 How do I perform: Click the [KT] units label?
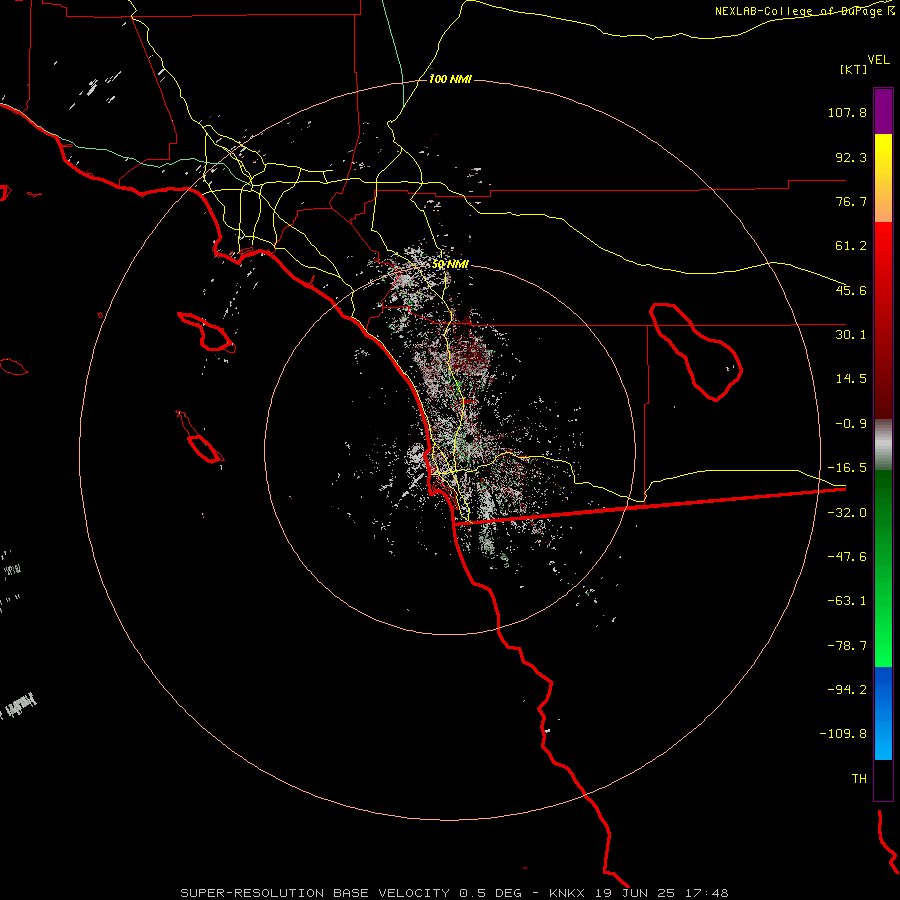854,69
